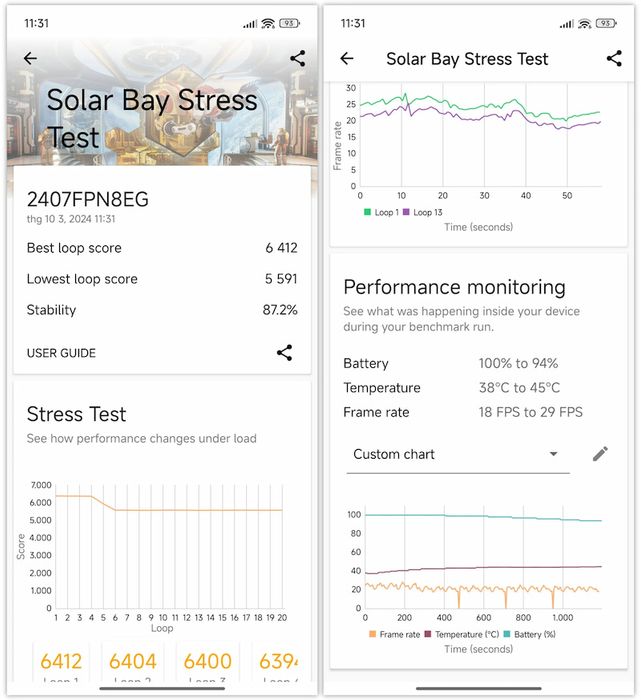Image resolution: width=641 pixels, height=700 pixels.
Task: Tap the Temperature (°C) legend entry
Action: coord(462,634)
